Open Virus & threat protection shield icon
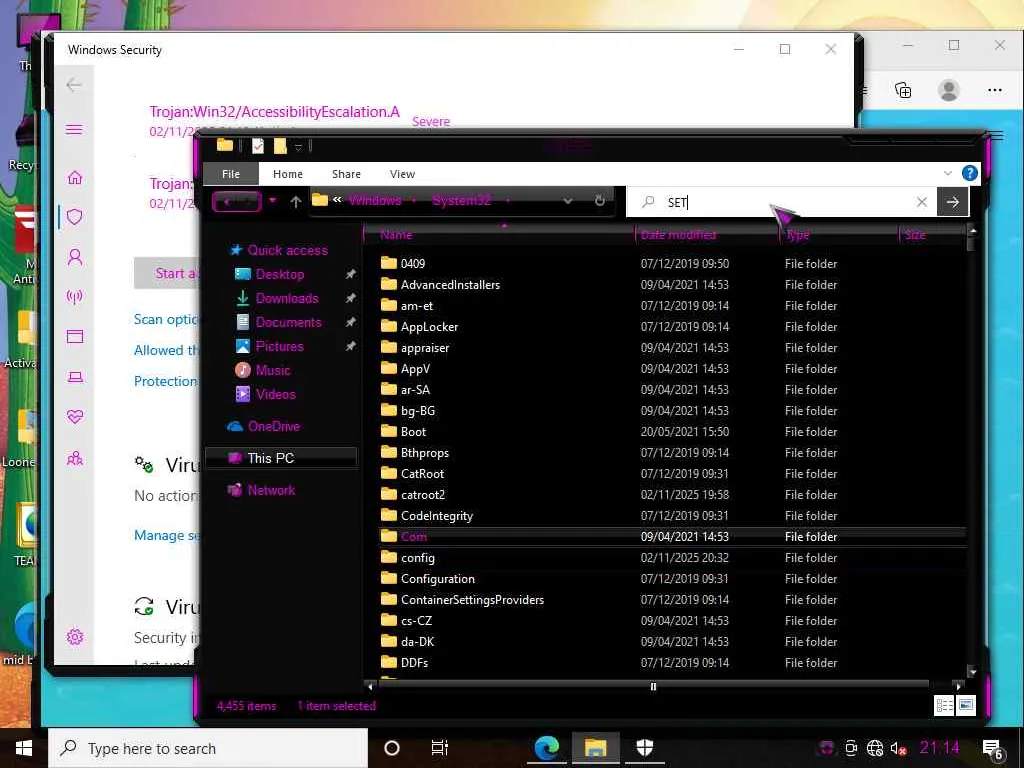 click(x=75, y=217)
